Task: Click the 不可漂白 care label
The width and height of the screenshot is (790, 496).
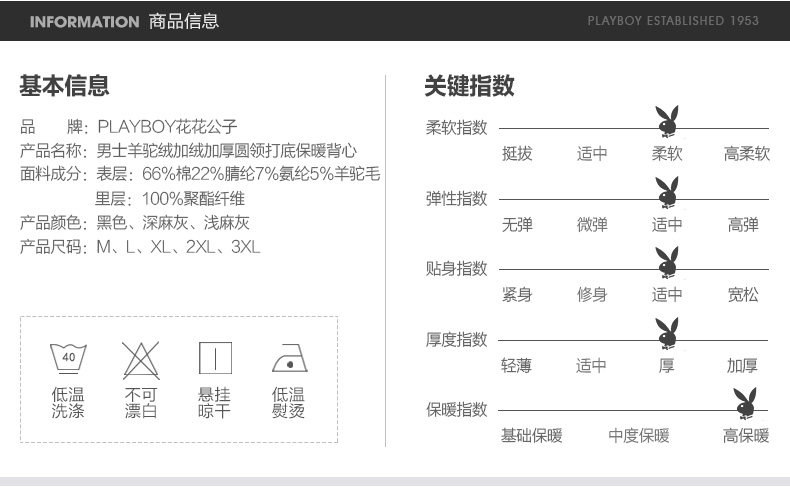Action: tap(141, 402)
